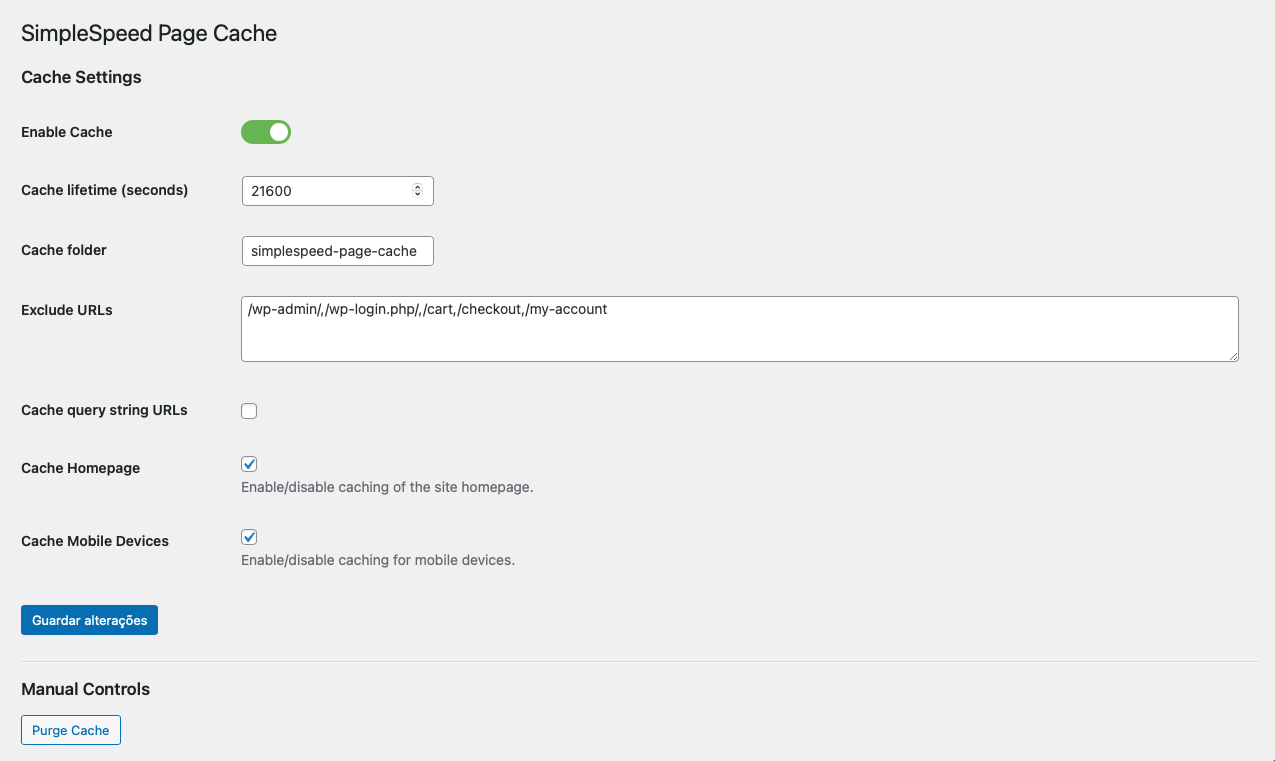
Task: Click the Cache folder label
Action: coord(64,250)
